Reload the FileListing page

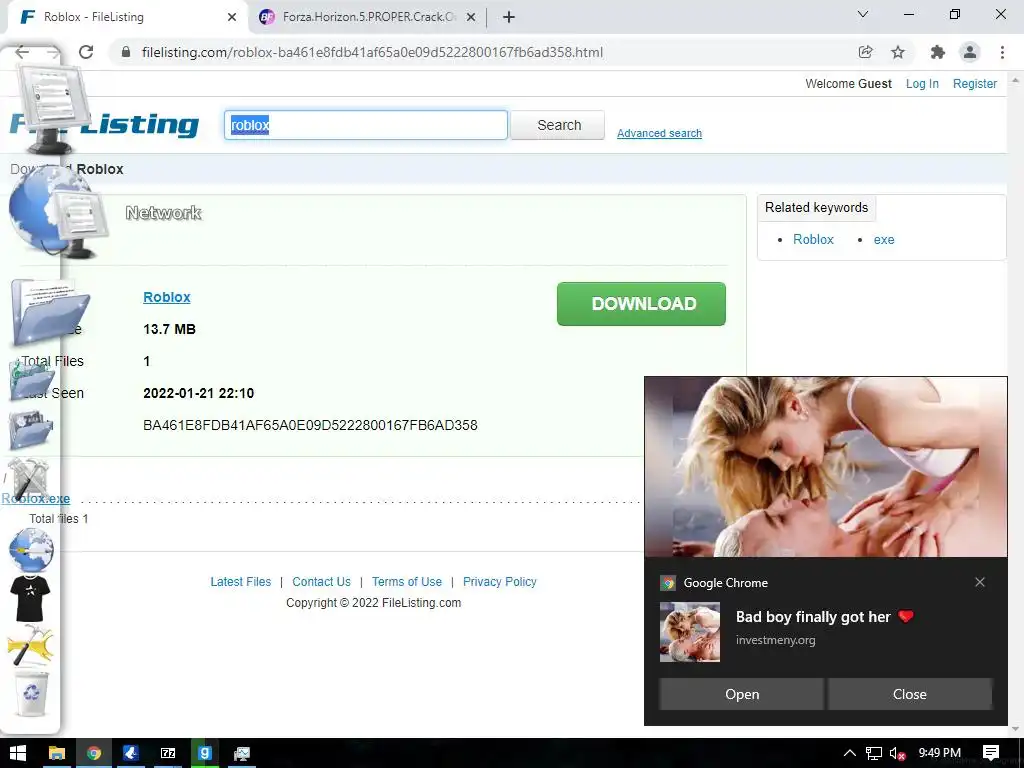point(86,52)
